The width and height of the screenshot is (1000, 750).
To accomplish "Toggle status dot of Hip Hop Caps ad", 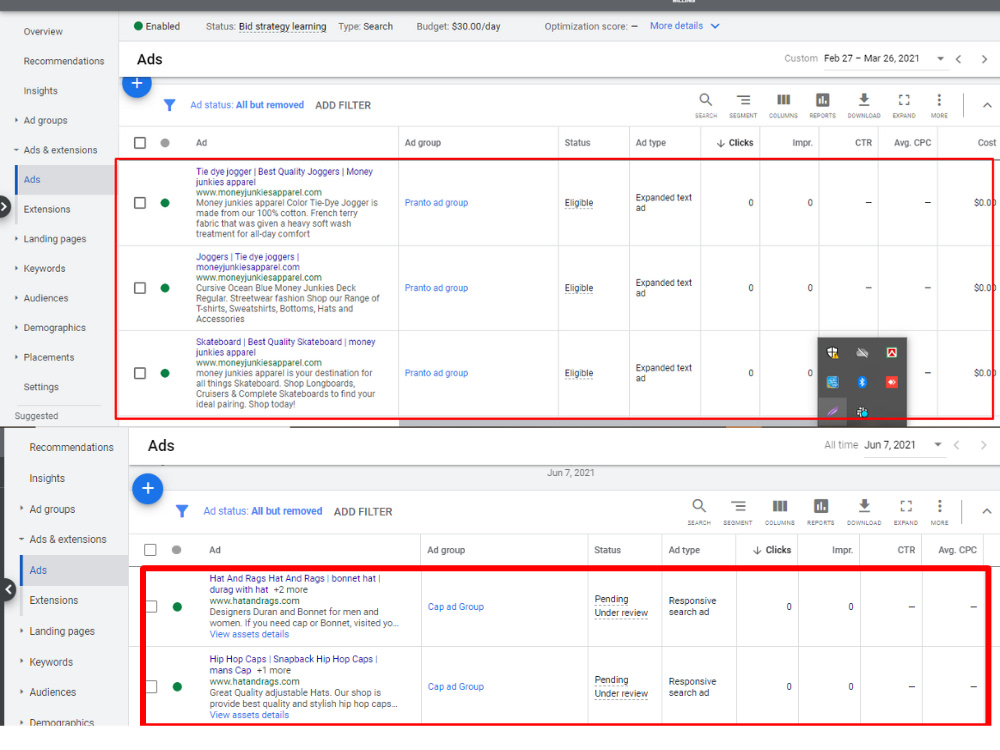I will point(177,687).
